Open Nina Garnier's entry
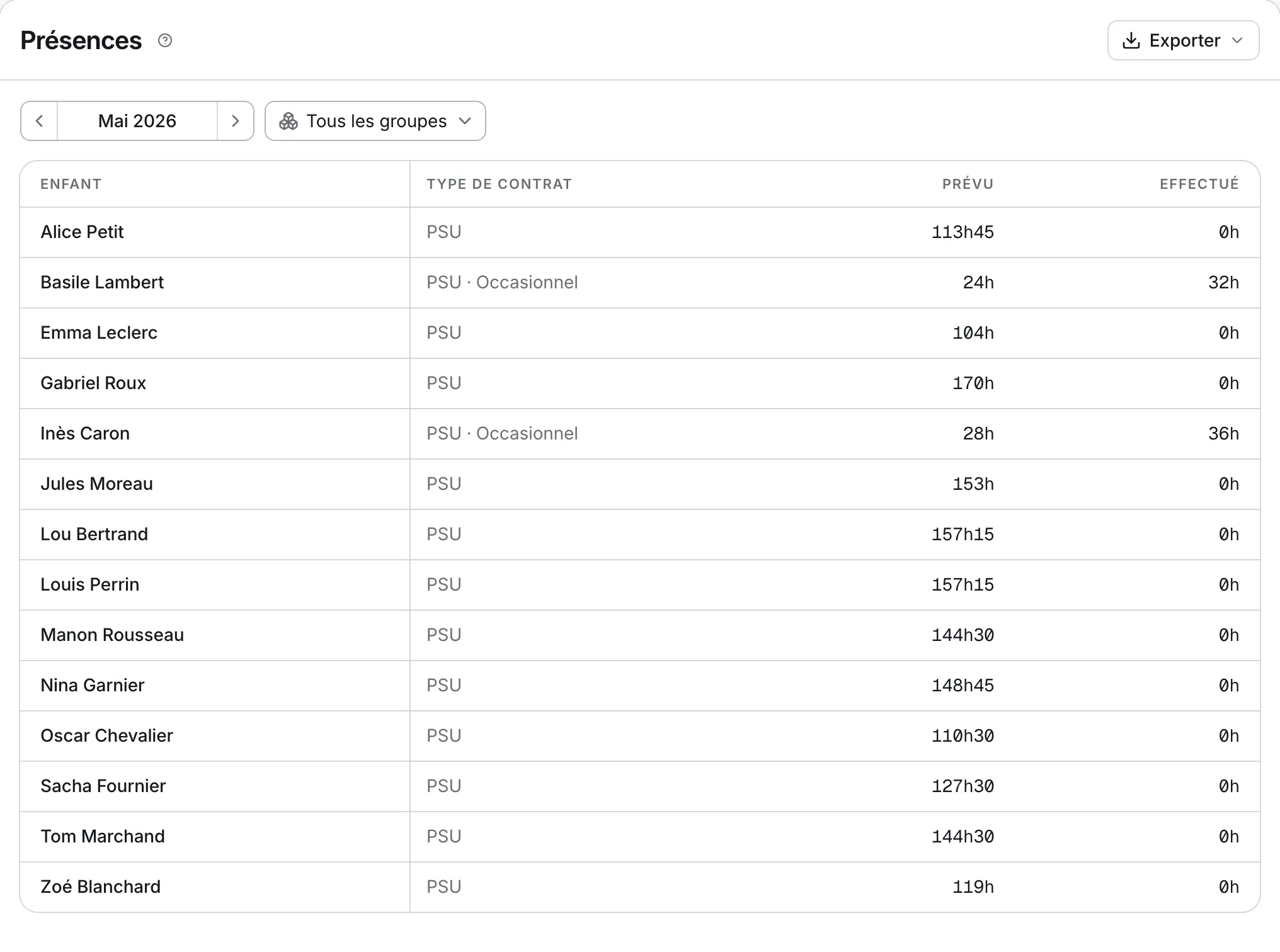The height and width of the screenshot is (952, 1280). [640, 686]
